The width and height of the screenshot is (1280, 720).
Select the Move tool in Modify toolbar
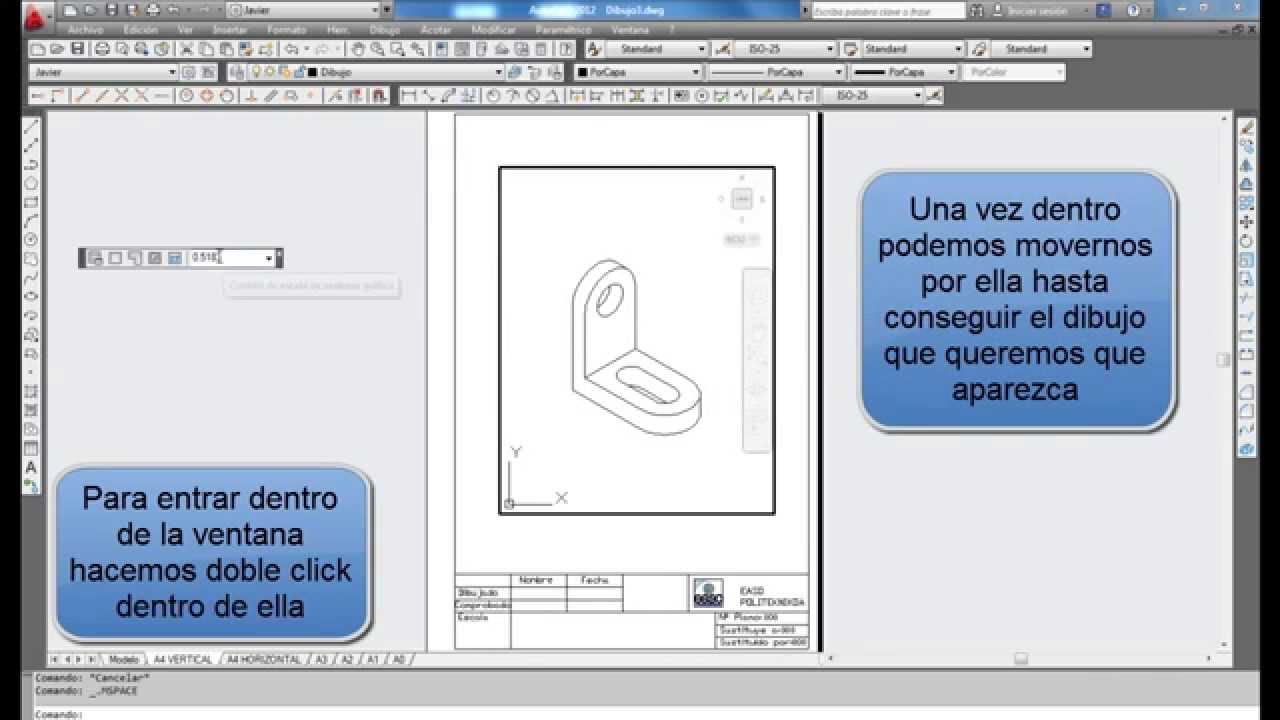coord(1247,222)
